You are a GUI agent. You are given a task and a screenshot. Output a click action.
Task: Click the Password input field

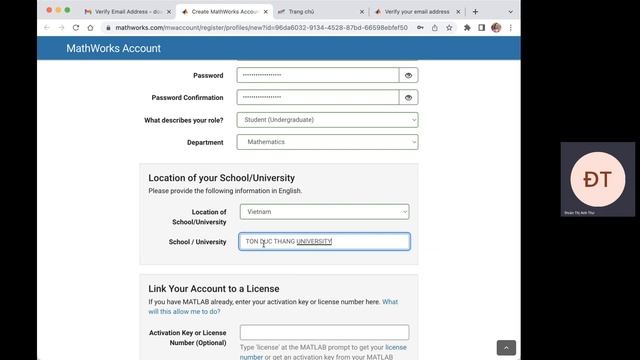tap(318, 76)
